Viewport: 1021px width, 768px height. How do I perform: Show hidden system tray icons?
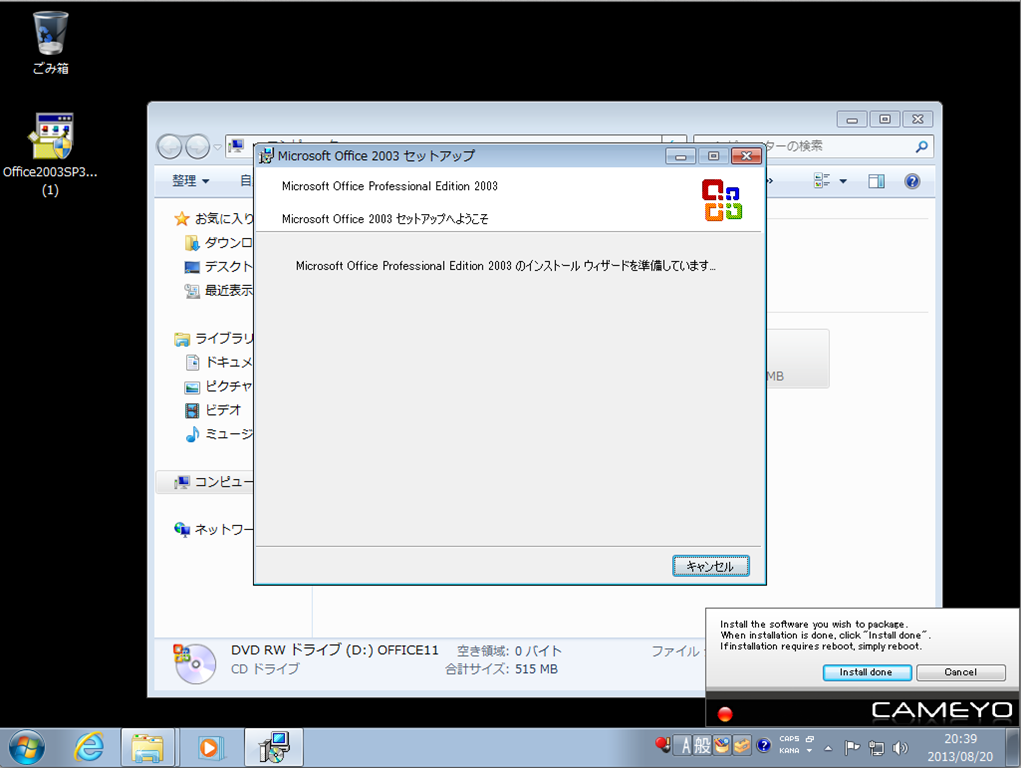coord(828,748)
